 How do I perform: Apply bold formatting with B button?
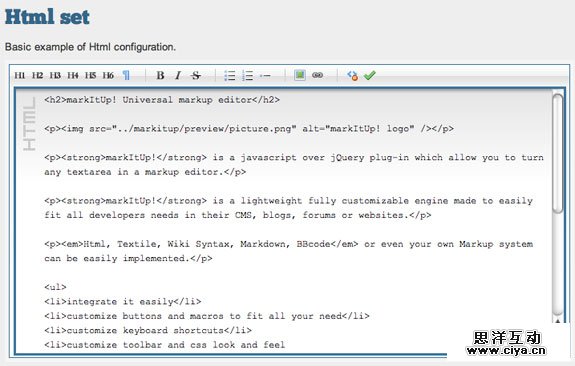pyautogui.click(x=160, y=76)
